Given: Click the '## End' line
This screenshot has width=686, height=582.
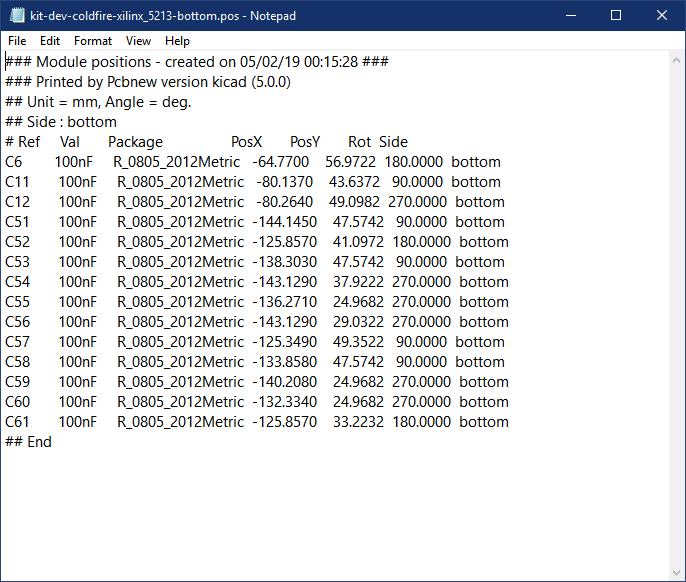Looking at the screenshot, I should pyautogui.click(x=28, y=442).
